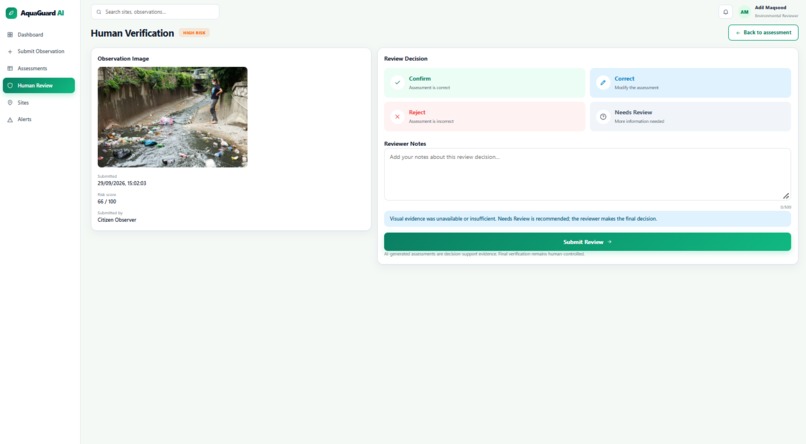Click the Alerts warning triangle icon

click(x=10, y=119)
